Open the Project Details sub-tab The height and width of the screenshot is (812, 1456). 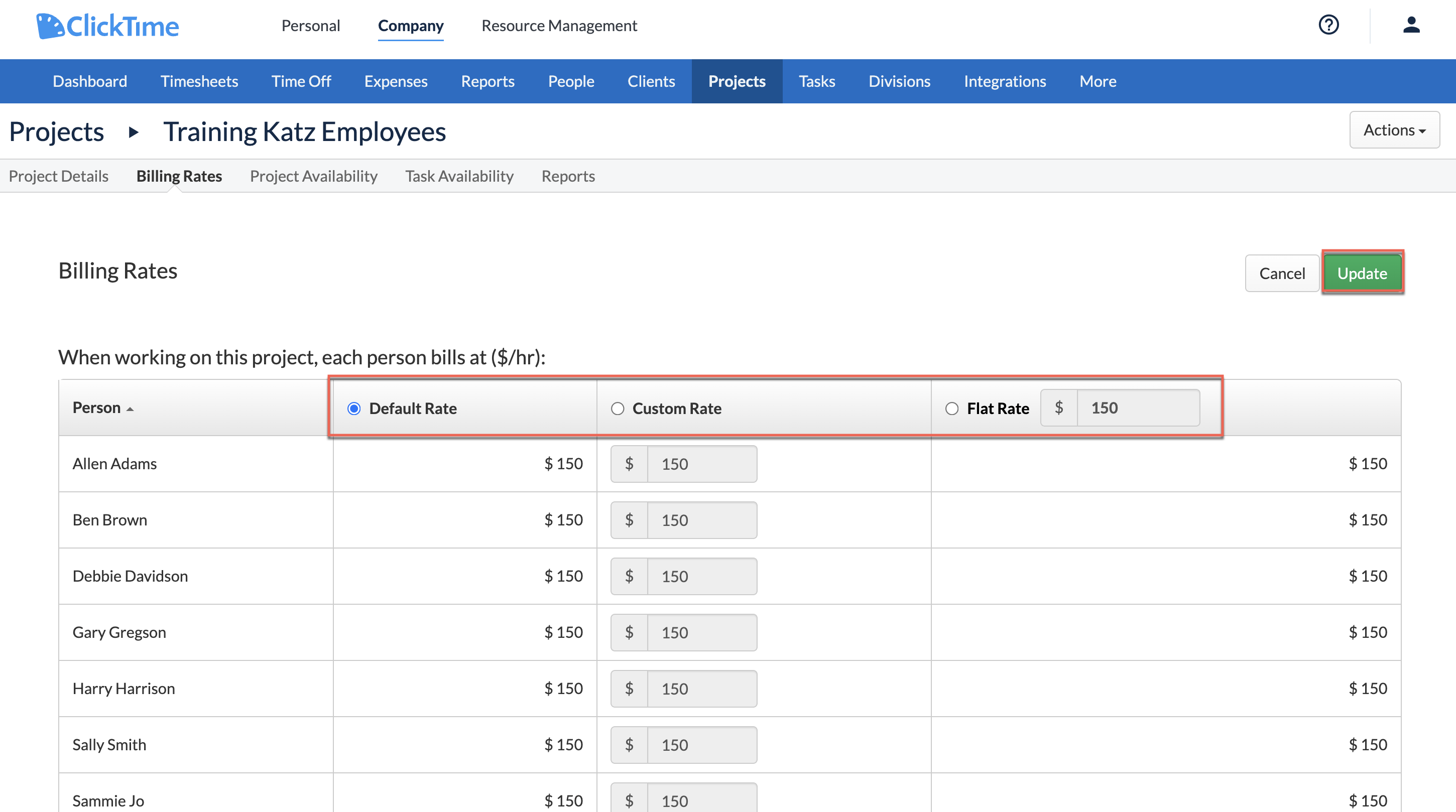[59, 176]
